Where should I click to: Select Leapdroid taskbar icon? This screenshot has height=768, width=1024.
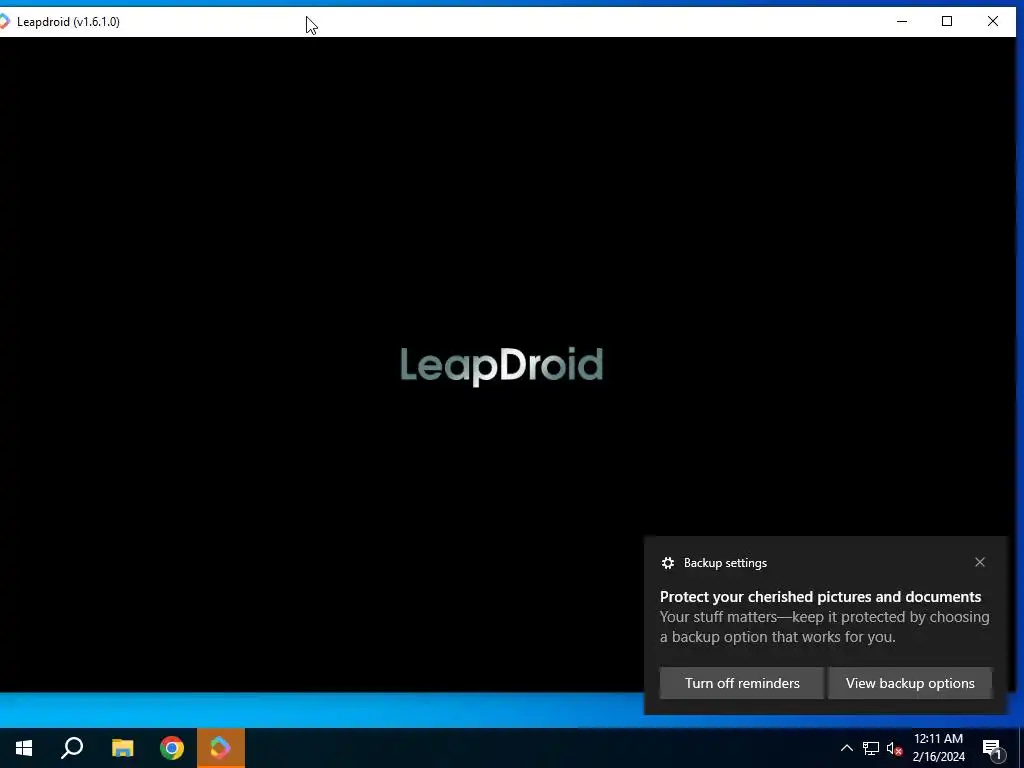pyautogui.click(x=221, y=748)
